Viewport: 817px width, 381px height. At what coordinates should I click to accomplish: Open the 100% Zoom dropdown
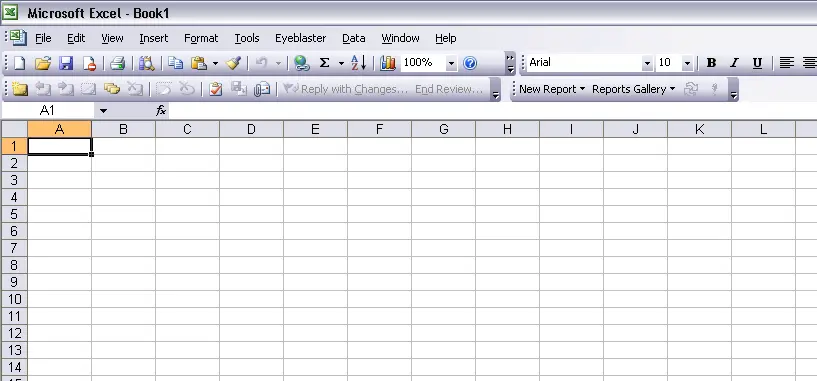point(451,64)
